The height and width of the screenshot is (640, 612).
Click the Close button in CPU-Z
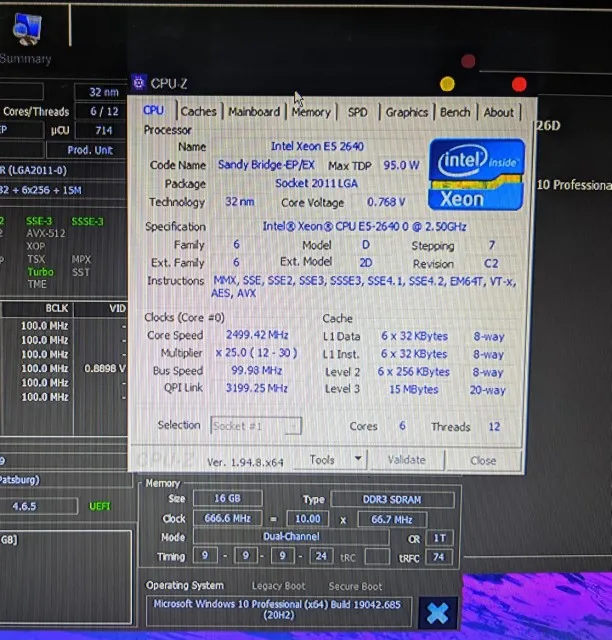[483, 461]
